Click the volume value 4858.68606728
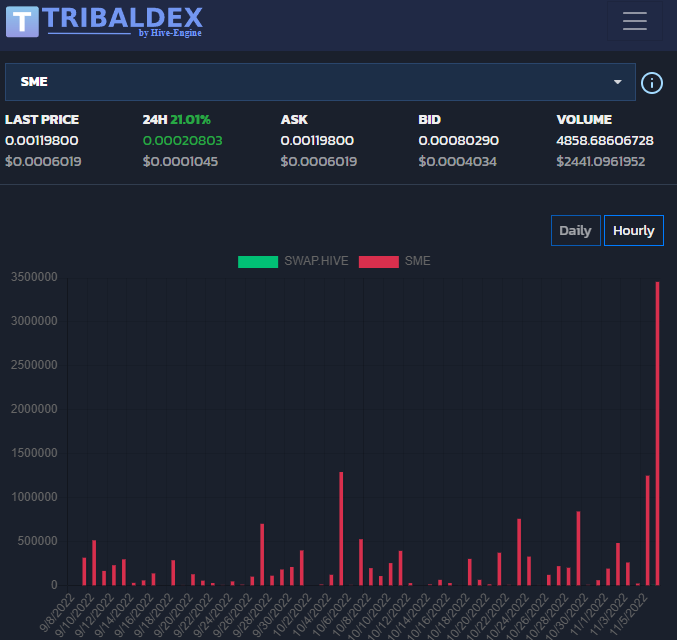This screenshot has width=677, height=640. click(605, 140)
